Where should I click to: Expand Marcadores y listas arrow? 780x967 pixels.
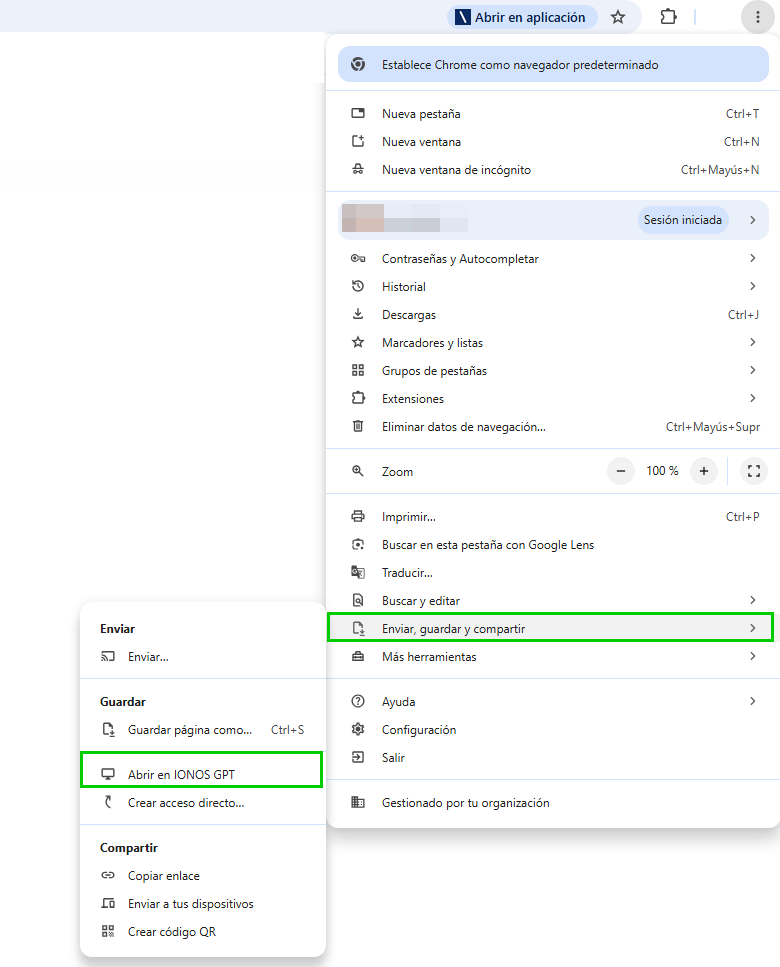pyautogui.click(x=753, y=342)
